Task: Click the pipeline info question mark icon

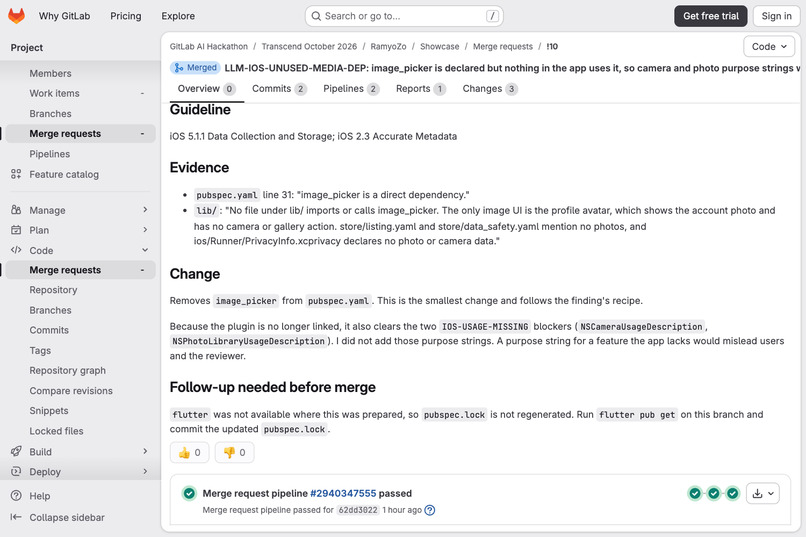Action: click(x=430, y=510)
